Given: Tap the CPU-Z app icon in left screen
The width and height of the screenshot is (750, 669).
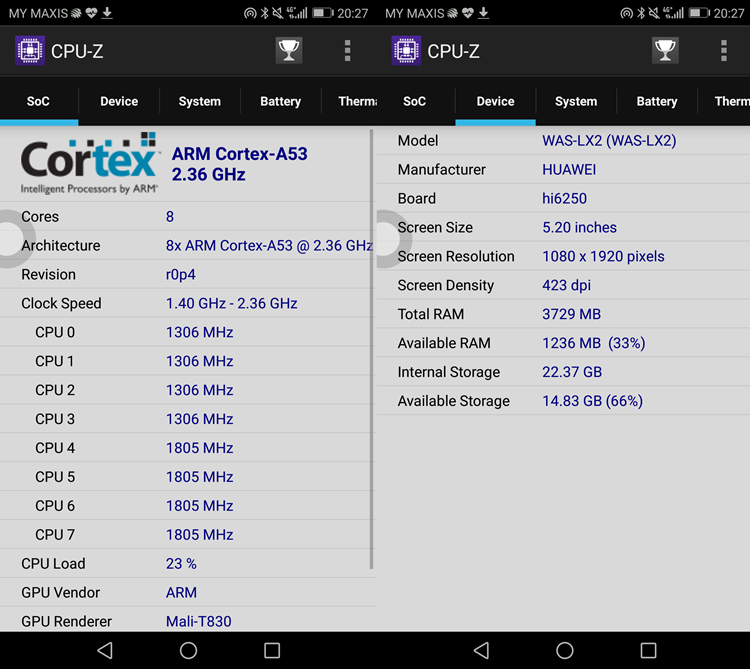Looking at the screenshot, I should (30, 50).
